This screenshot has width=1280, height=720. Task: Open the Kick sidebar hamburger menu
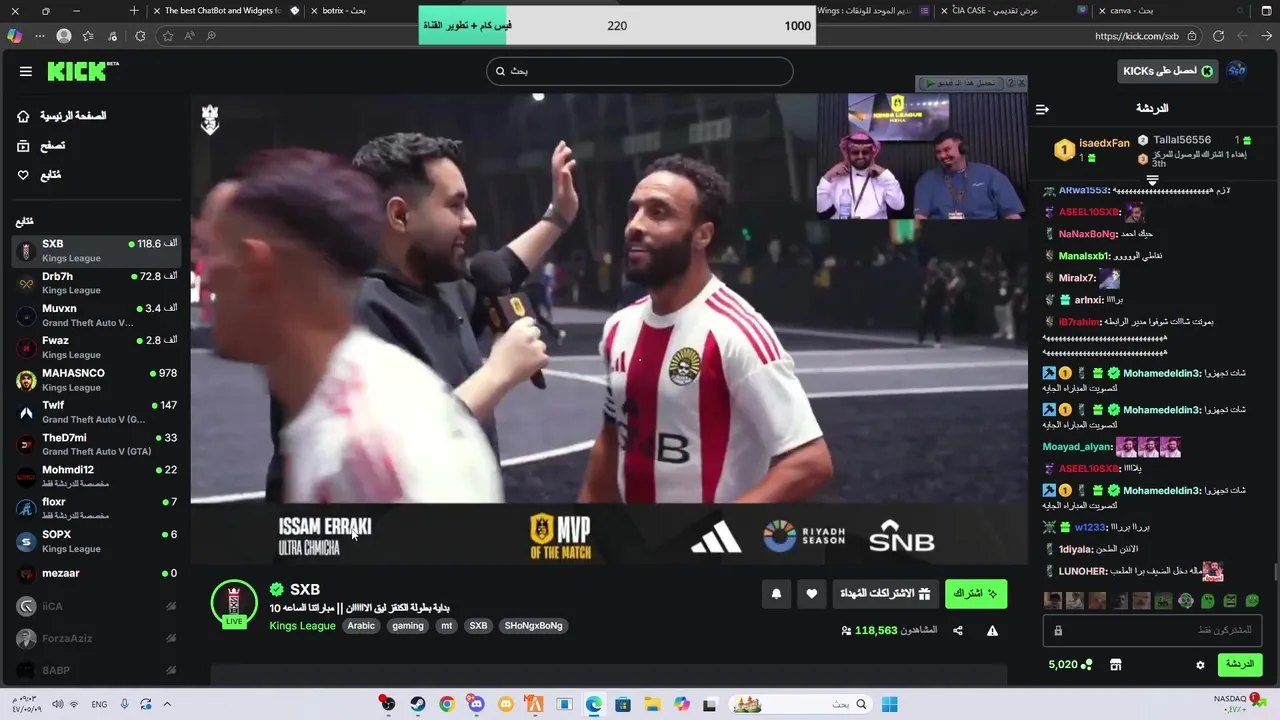[x=26, y=71]
